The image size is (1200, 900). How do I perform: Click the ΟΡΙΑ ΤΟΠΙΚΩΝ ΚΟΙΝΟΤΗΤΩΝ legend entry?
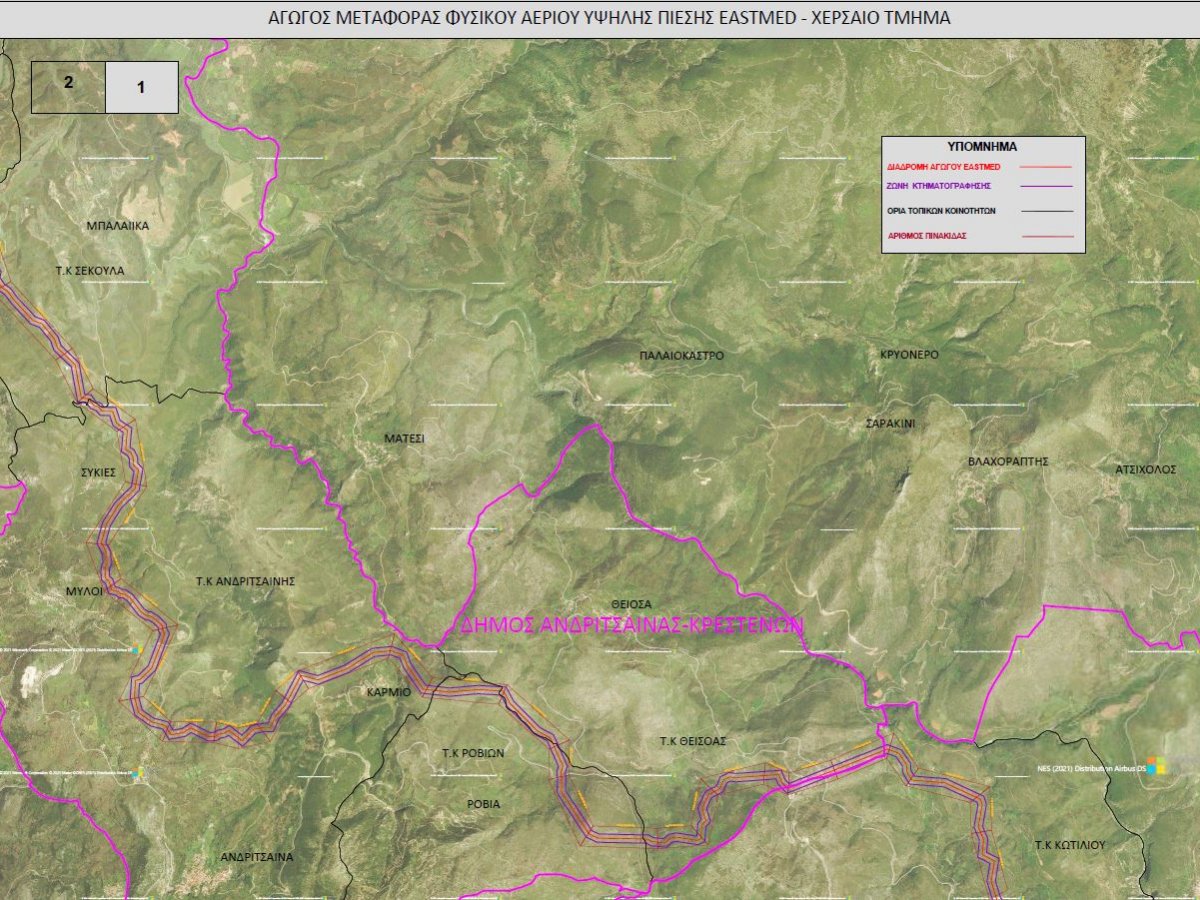coord(941,211)
